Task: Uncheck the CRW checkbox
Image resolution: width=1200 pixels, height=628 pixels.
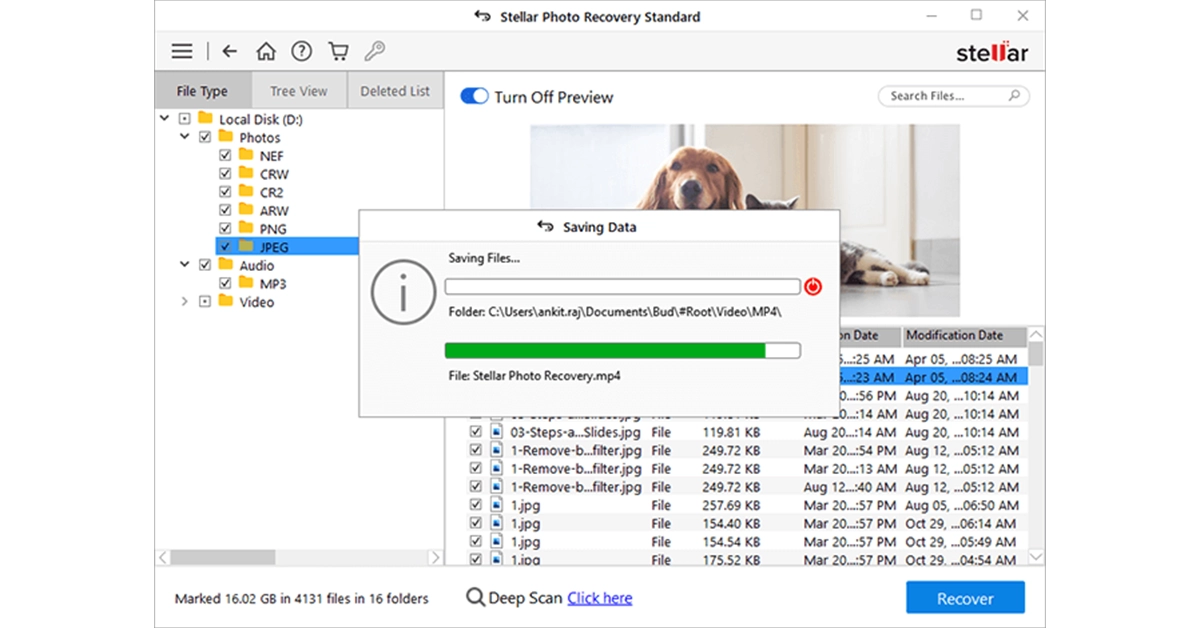Action: (225, 173)
